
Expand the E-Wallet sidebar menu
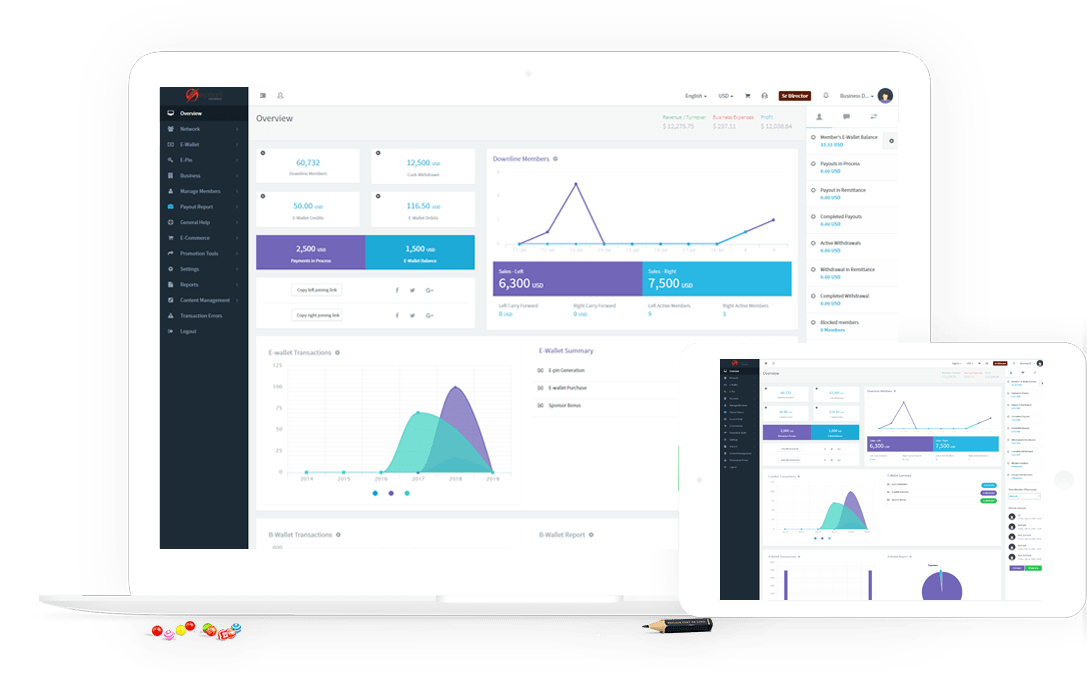[x=204, y=144]
